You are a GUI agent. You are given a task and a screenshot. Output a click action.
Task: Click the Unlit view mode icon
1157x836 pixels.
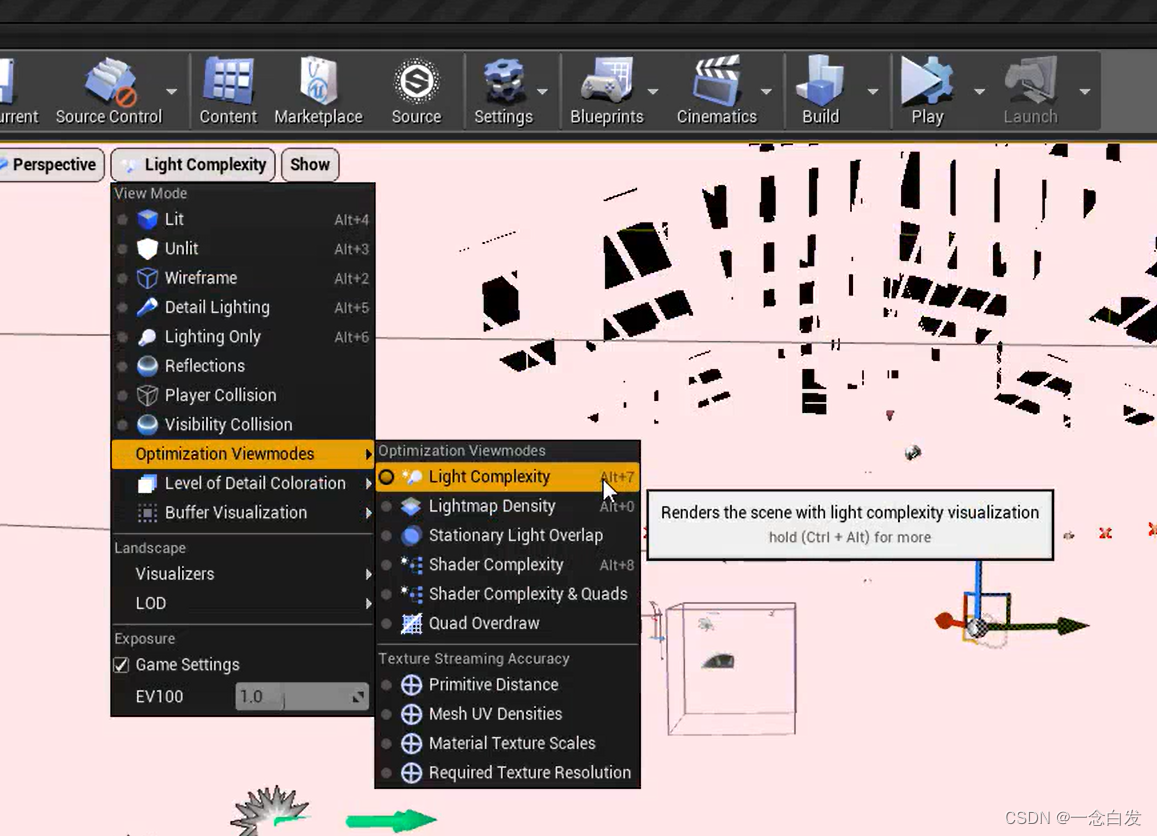pyautogui.click(x=148, y=249)
